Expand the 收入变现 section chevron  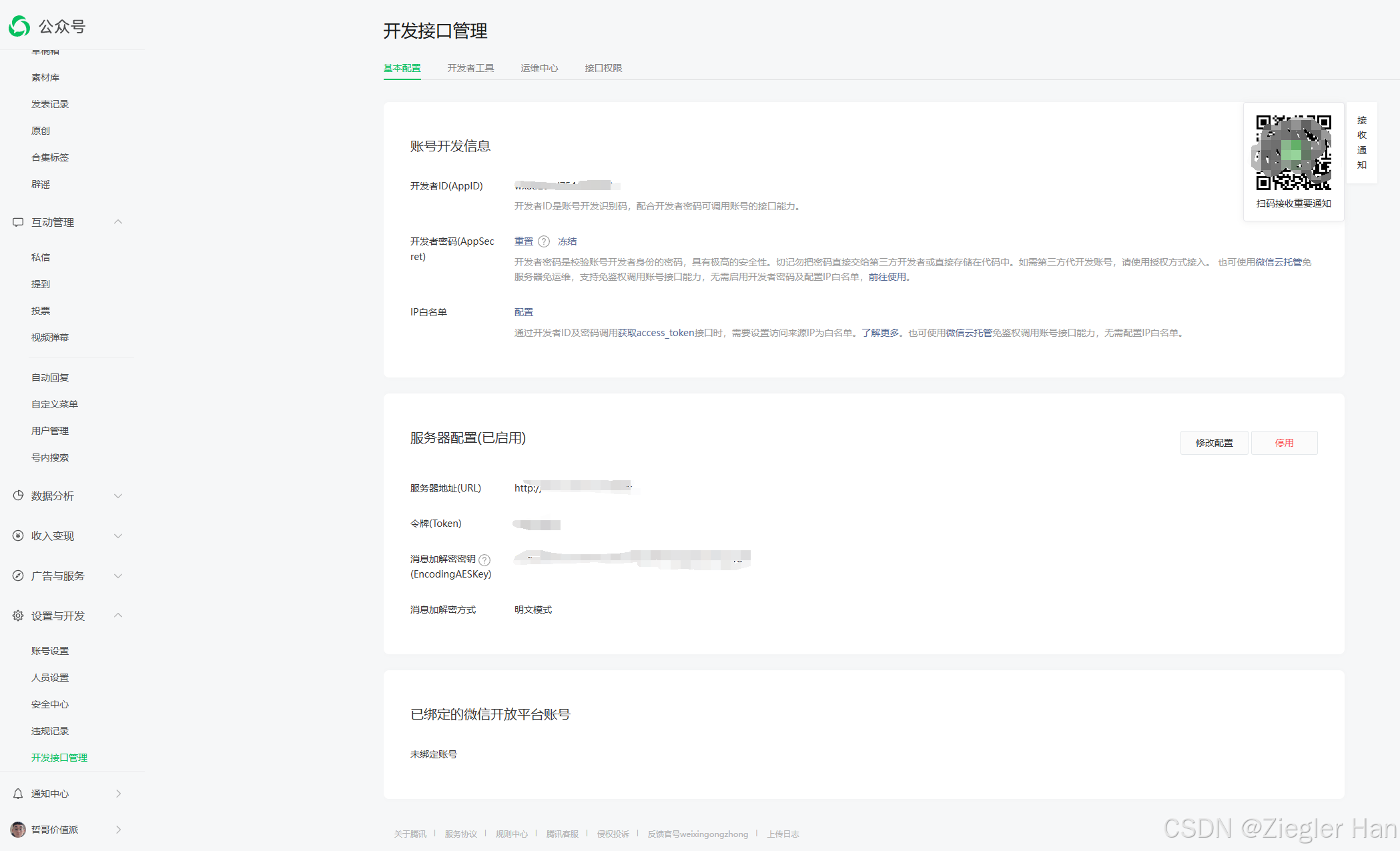(118, 536)
